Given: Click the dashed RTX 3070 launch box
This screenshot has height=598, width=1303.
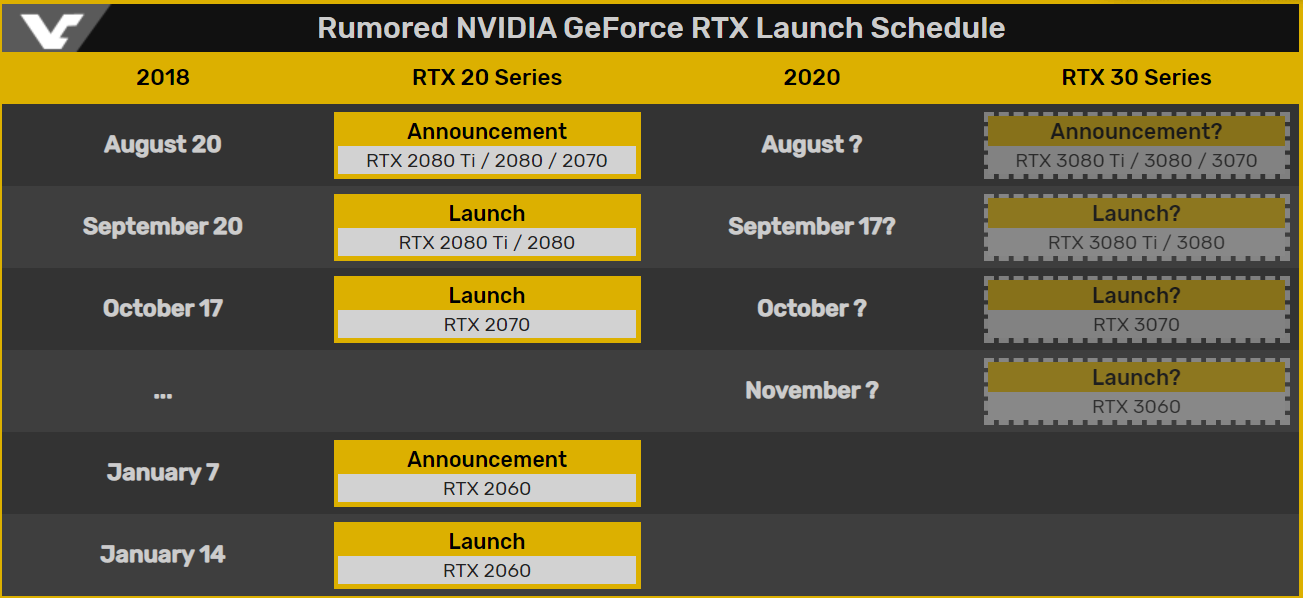Looking at the screenshot, I should 1136,309.
